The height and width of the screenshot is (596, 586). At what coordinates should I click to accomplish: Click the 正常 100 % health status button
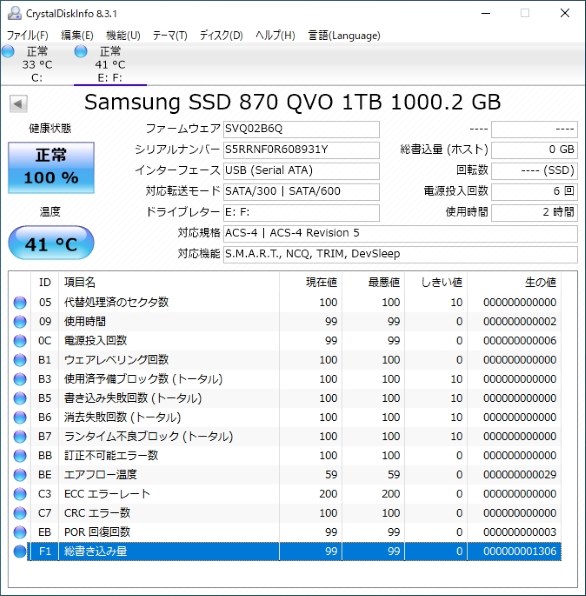51,168
